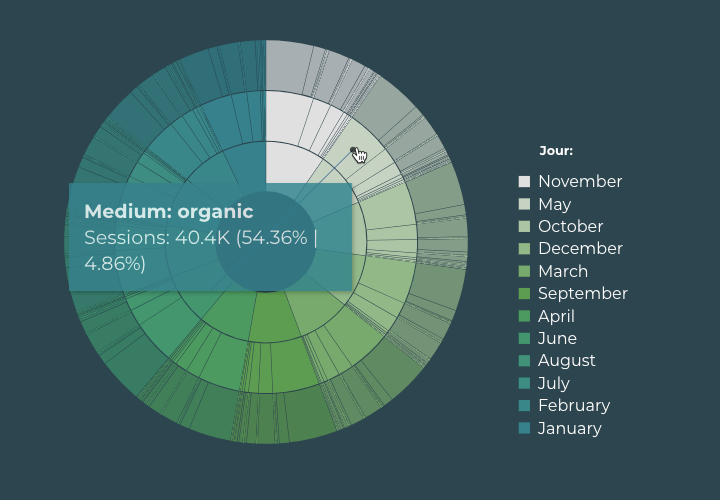Click the April legend color square
Viewport: 720px width, 500px height.
tap(524, 316)
